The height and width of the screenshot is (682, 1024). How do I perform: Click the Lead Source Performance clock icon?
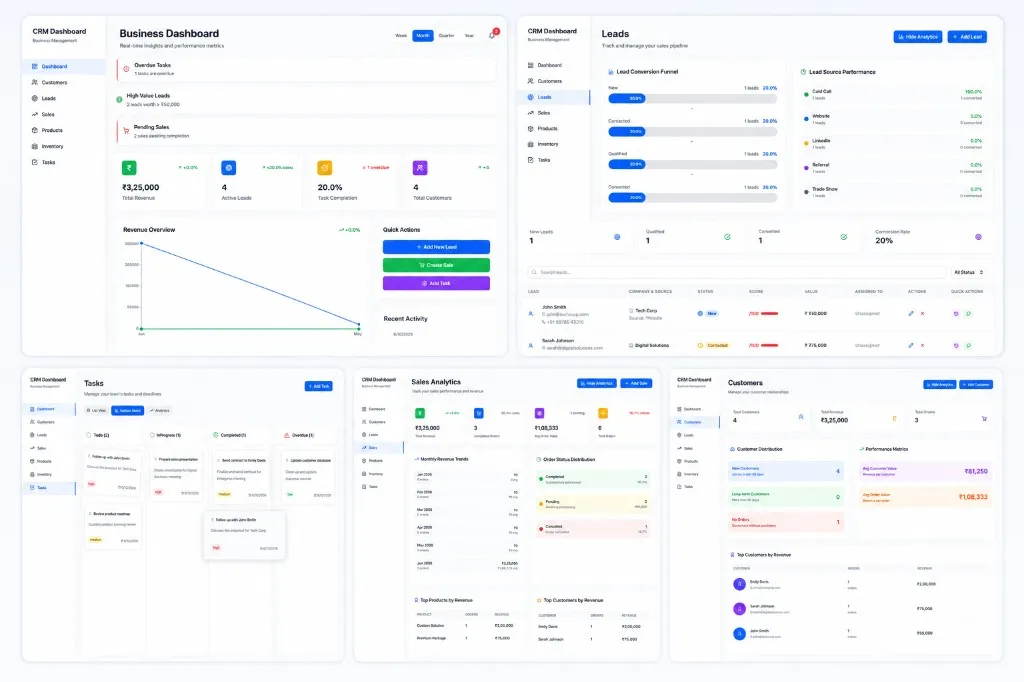point(803,72)
